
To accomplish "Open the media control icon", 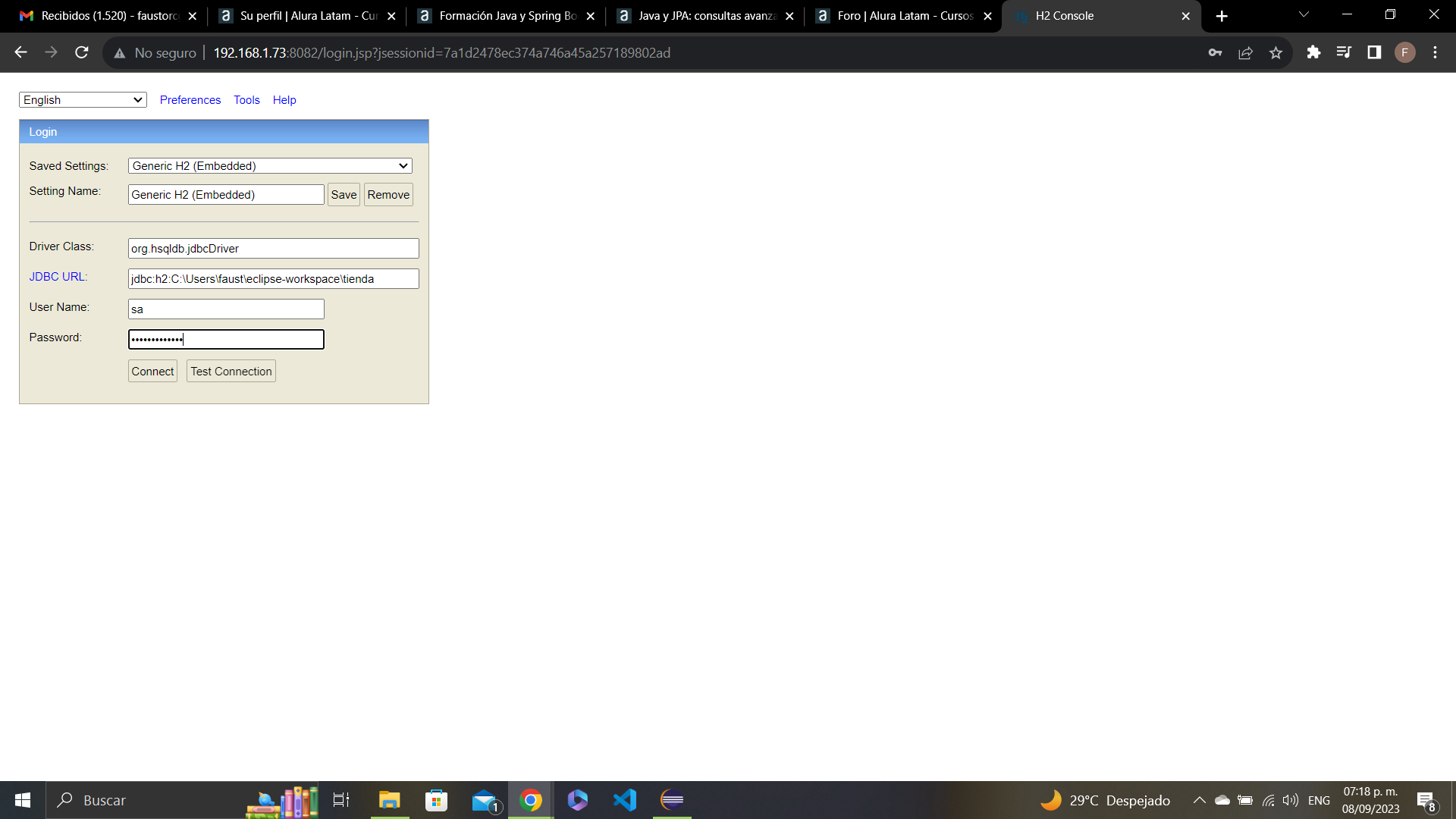I will pyautogui.click(x=1344, y=52).
